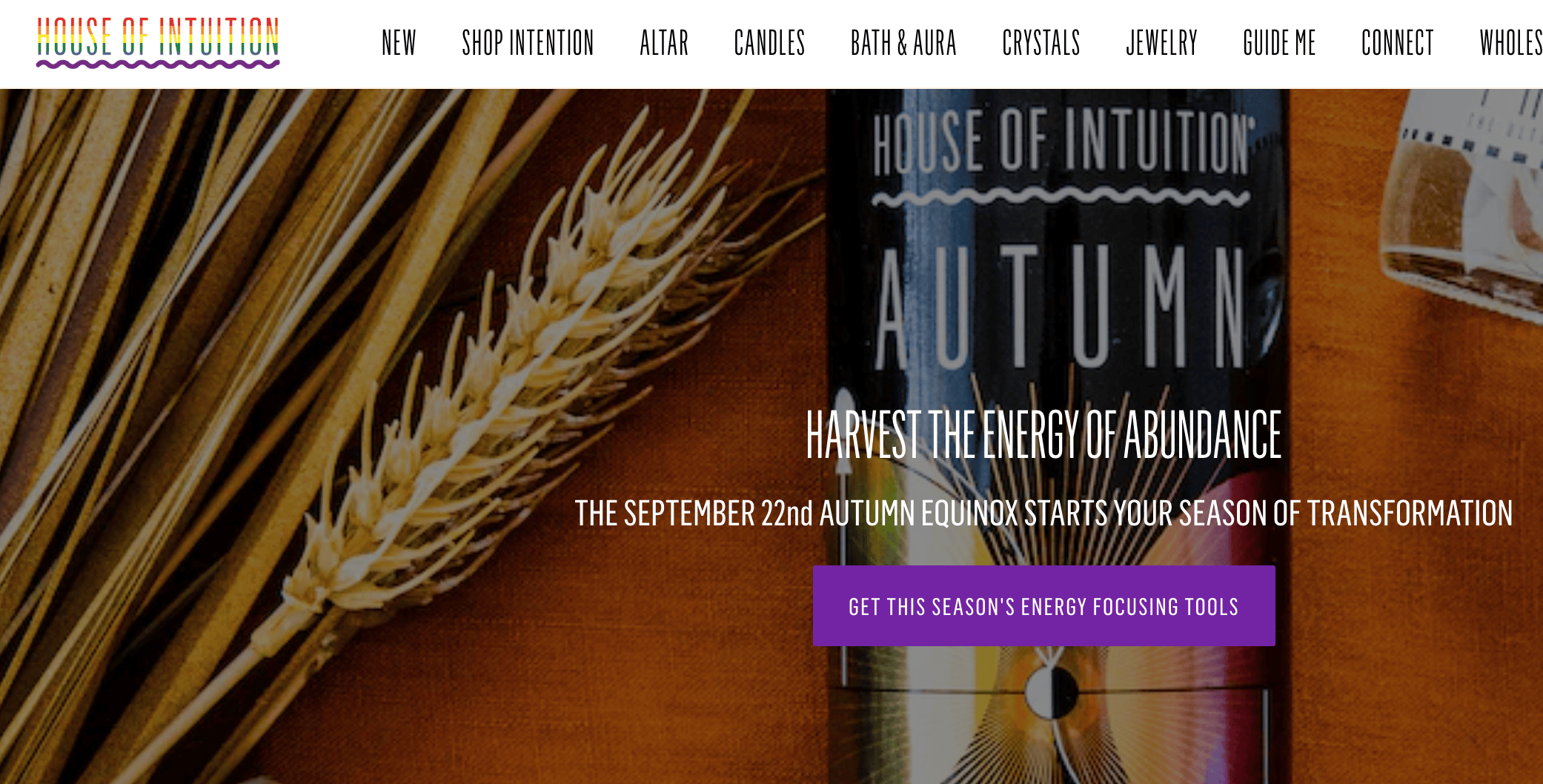Click the half-moon circle symbol on candle
Viewport: 1543px width, 784px height.
coord(1052,692)
